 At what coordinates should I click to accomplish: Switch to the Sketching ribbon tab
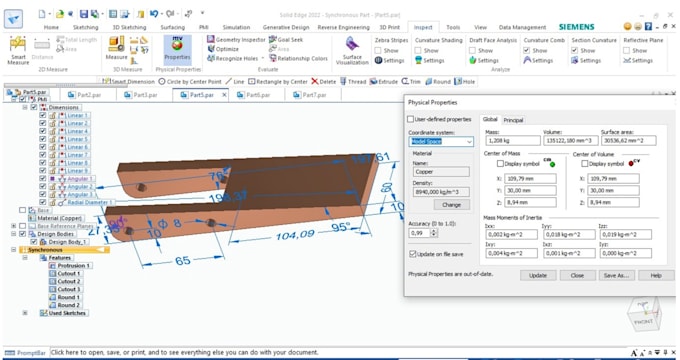85,27
